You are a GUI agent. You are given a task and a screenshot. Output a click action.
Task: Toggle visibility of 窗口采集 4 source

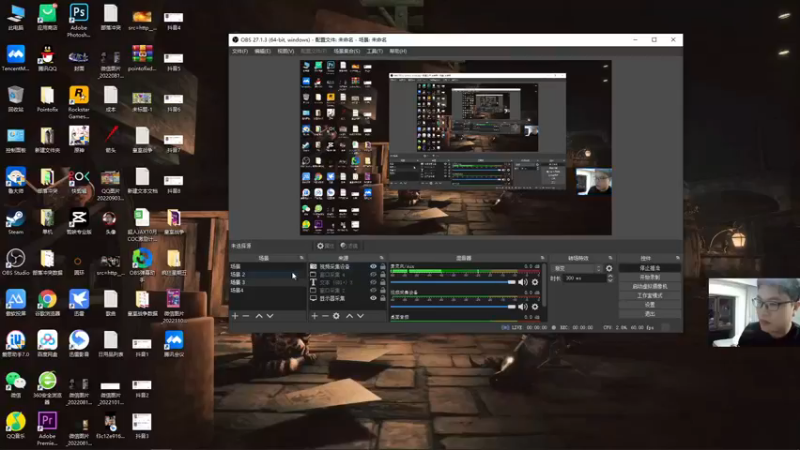373,274
